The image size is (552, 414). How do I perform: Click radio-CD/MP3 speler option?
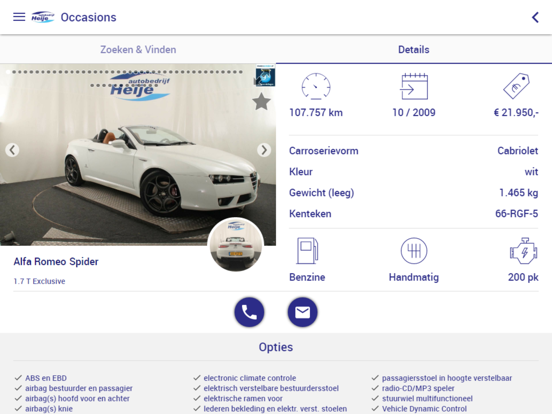(418, 388)
